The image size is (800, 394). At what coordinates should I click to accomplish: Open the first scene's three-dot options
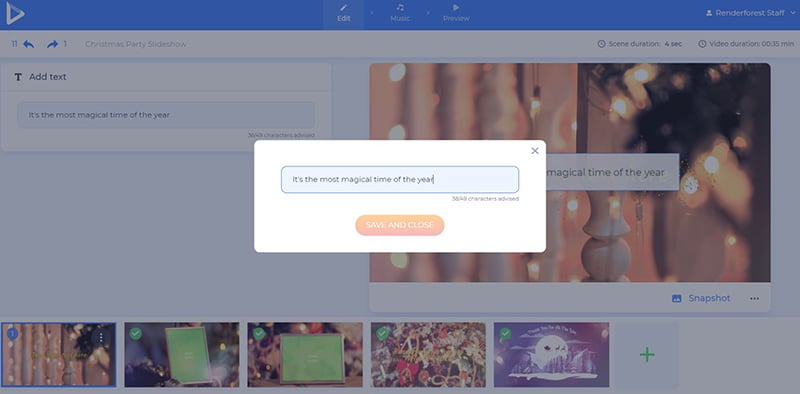[101, 338]
